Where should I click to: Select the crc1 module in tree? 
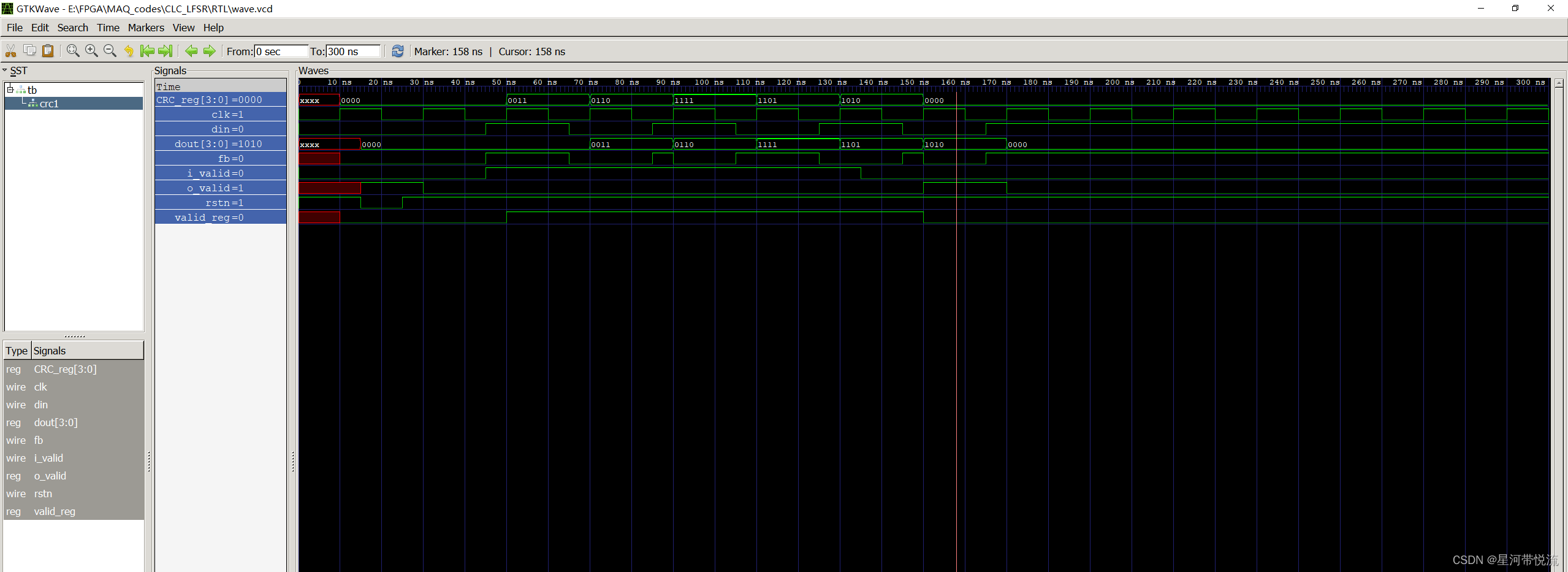coord(49,104)
